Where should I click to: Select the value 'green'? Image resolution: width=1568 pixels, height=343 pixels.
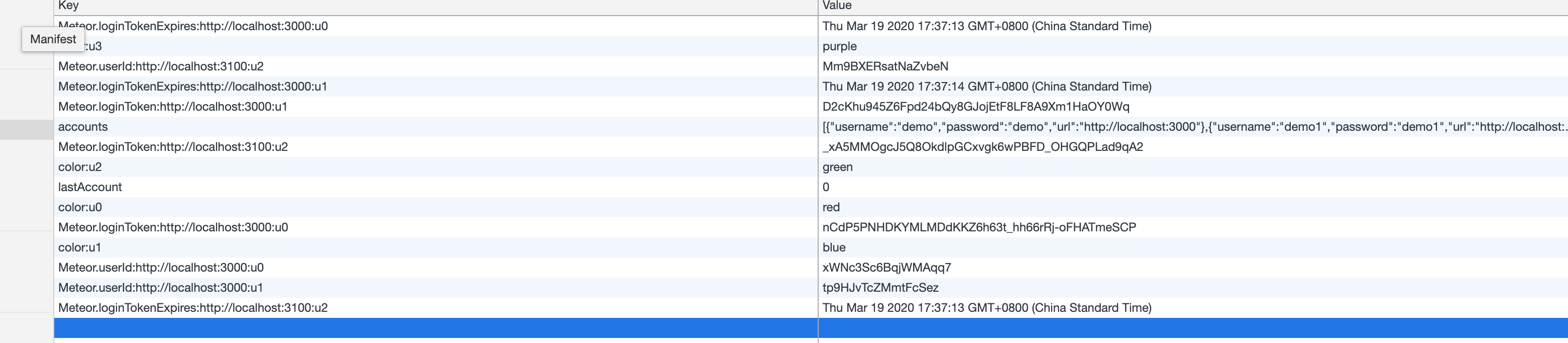coord(837,167)
